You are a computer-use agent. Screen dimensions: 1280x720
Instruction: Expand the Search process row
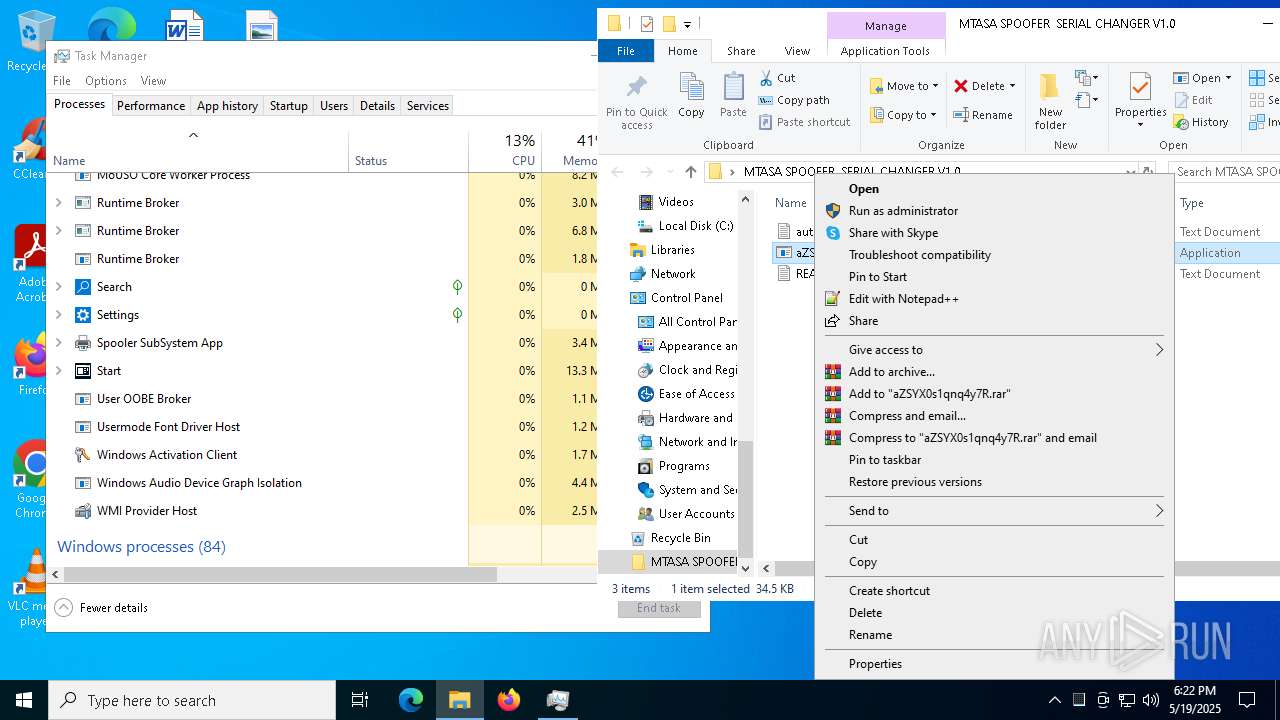click(58, 287)
